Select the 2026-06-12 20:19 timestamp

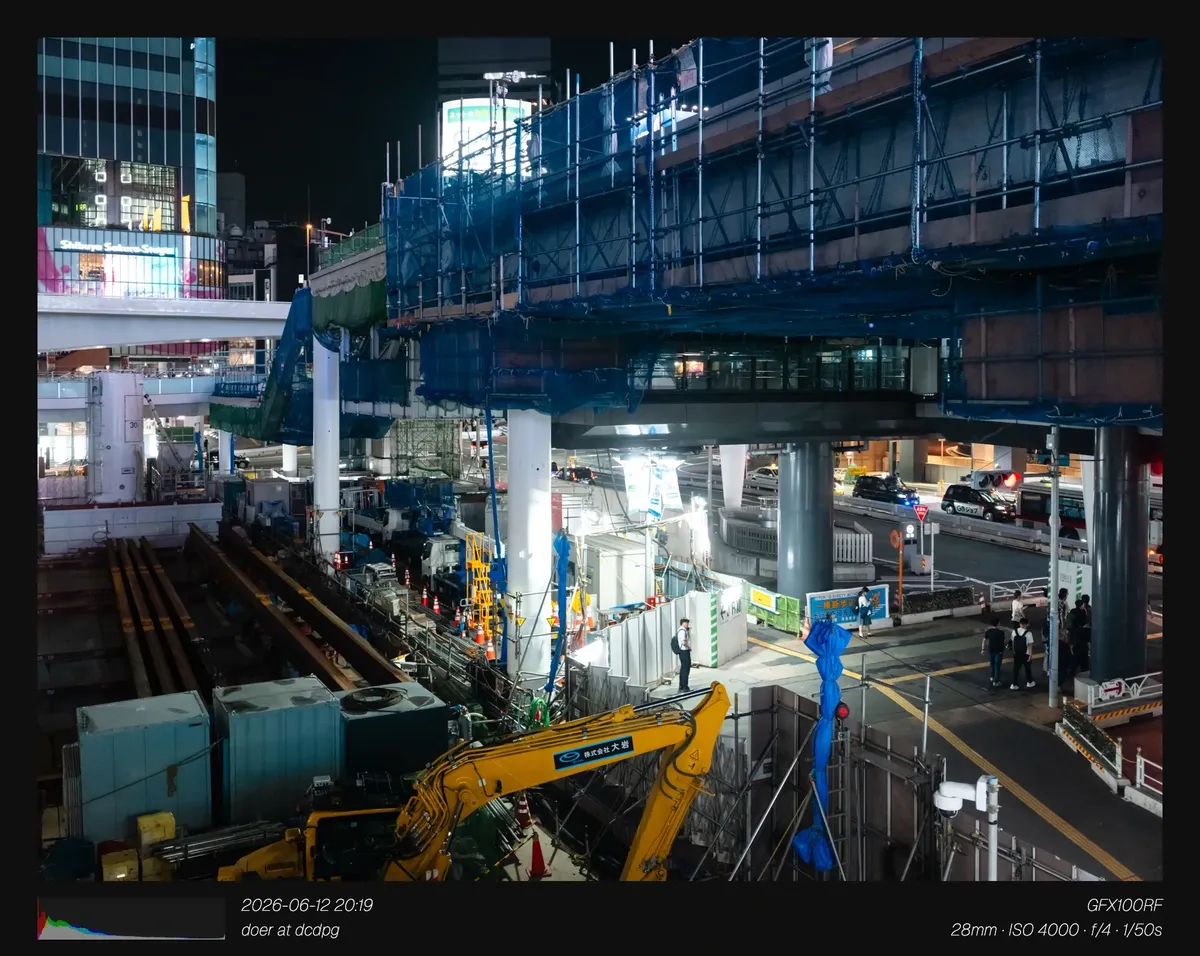click(307, 905)
